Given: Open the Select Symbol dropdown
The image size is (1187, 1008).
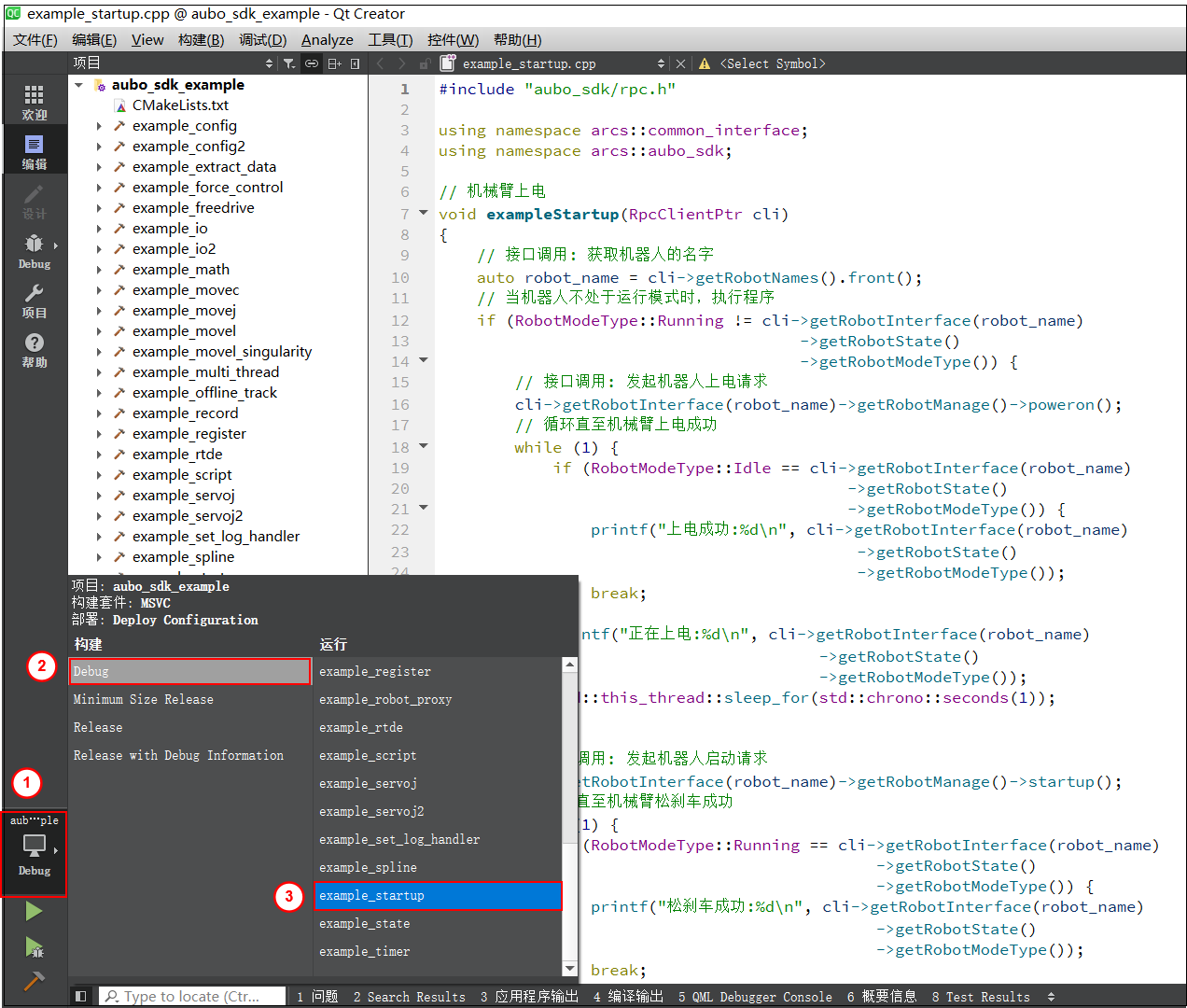Looking at the screenshot, I should point(773,63).
